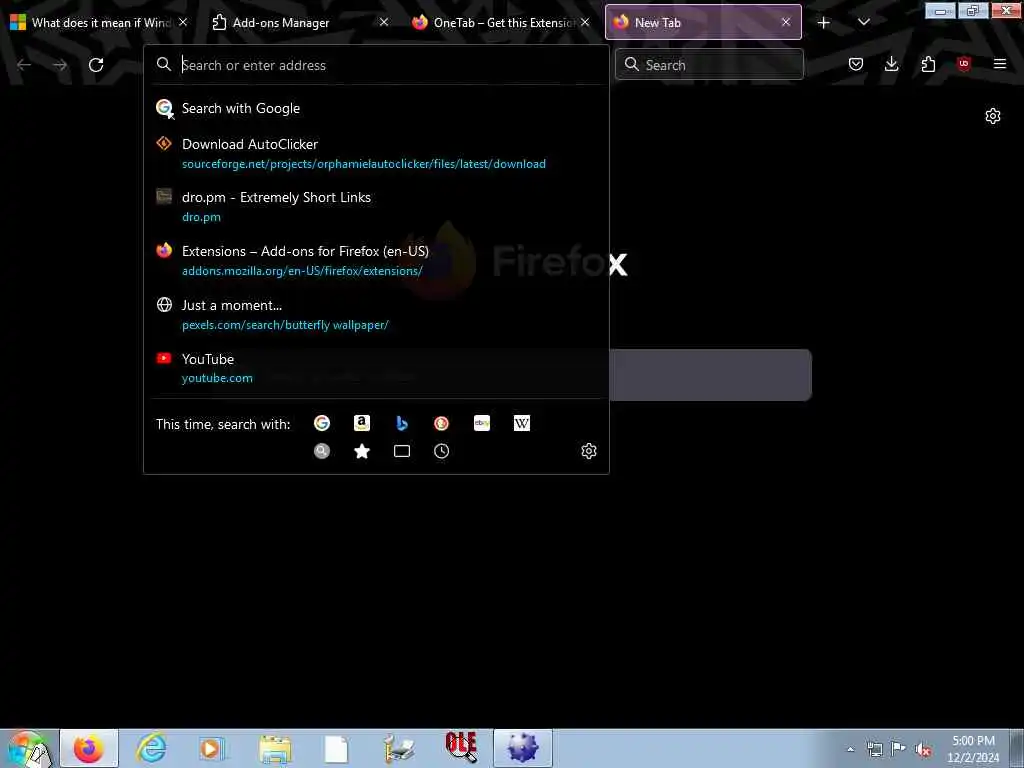Viewport: 1024px width, 768px height.
Task: Select the New Tab tab
Action: click(x=703, y=22)
